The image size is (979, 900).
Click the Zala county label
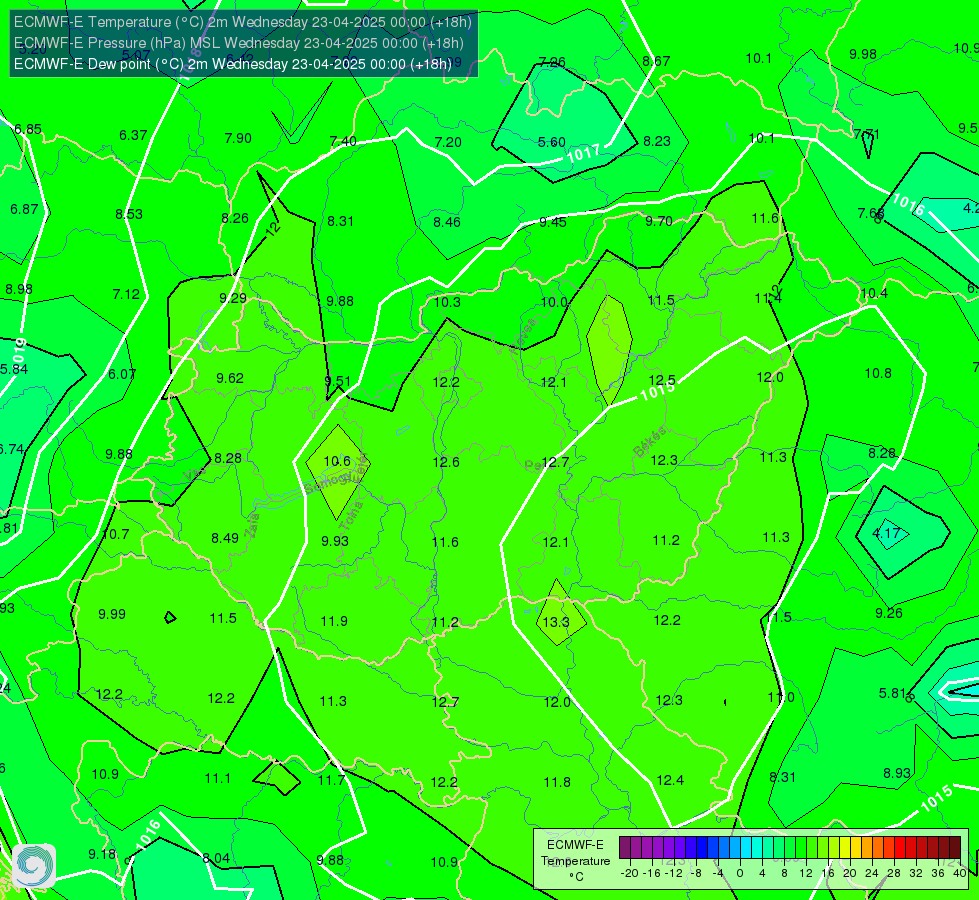pyautogui.click(x=253, y=525)
